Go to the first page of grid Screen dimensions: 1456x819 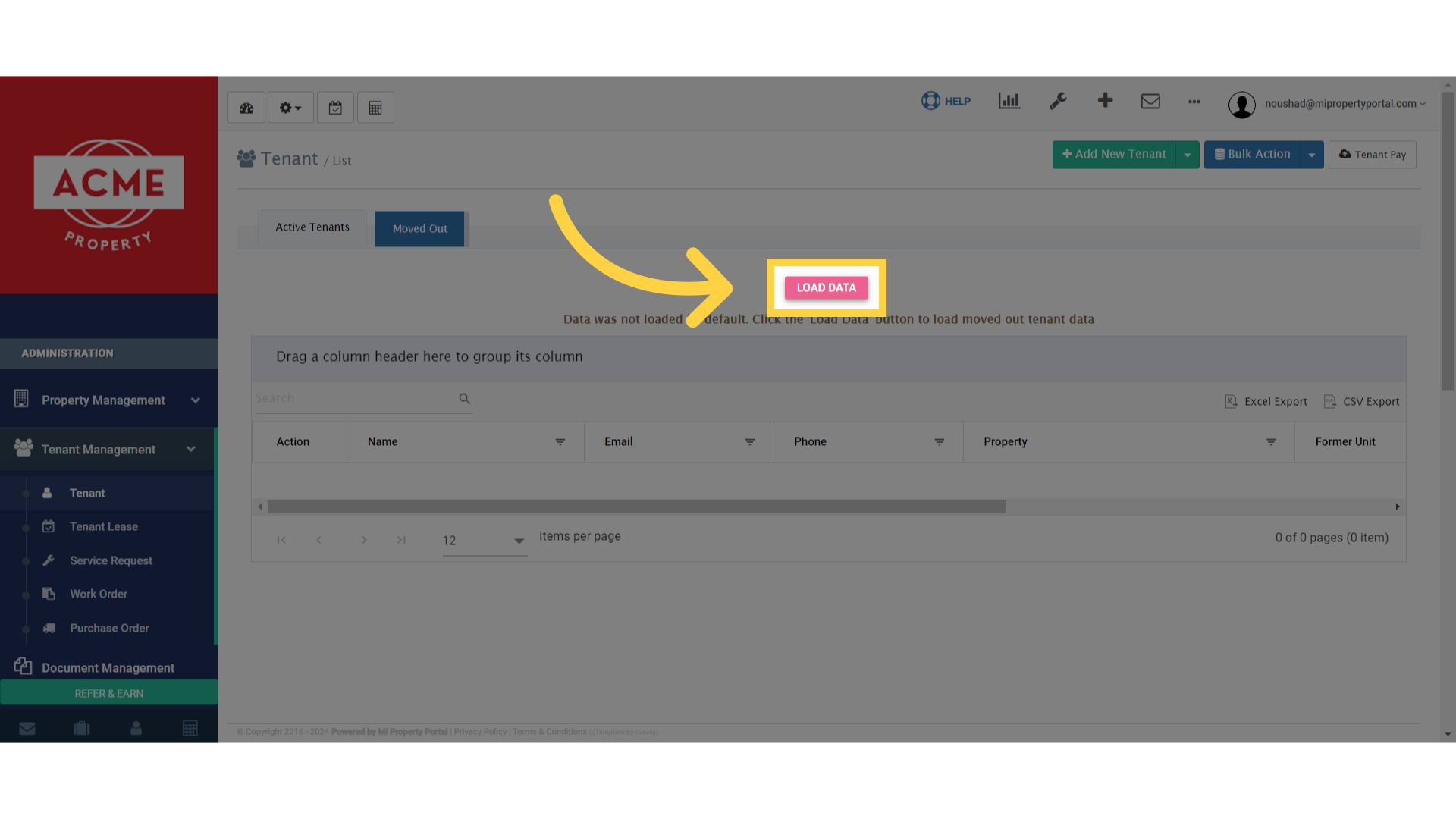281,540
